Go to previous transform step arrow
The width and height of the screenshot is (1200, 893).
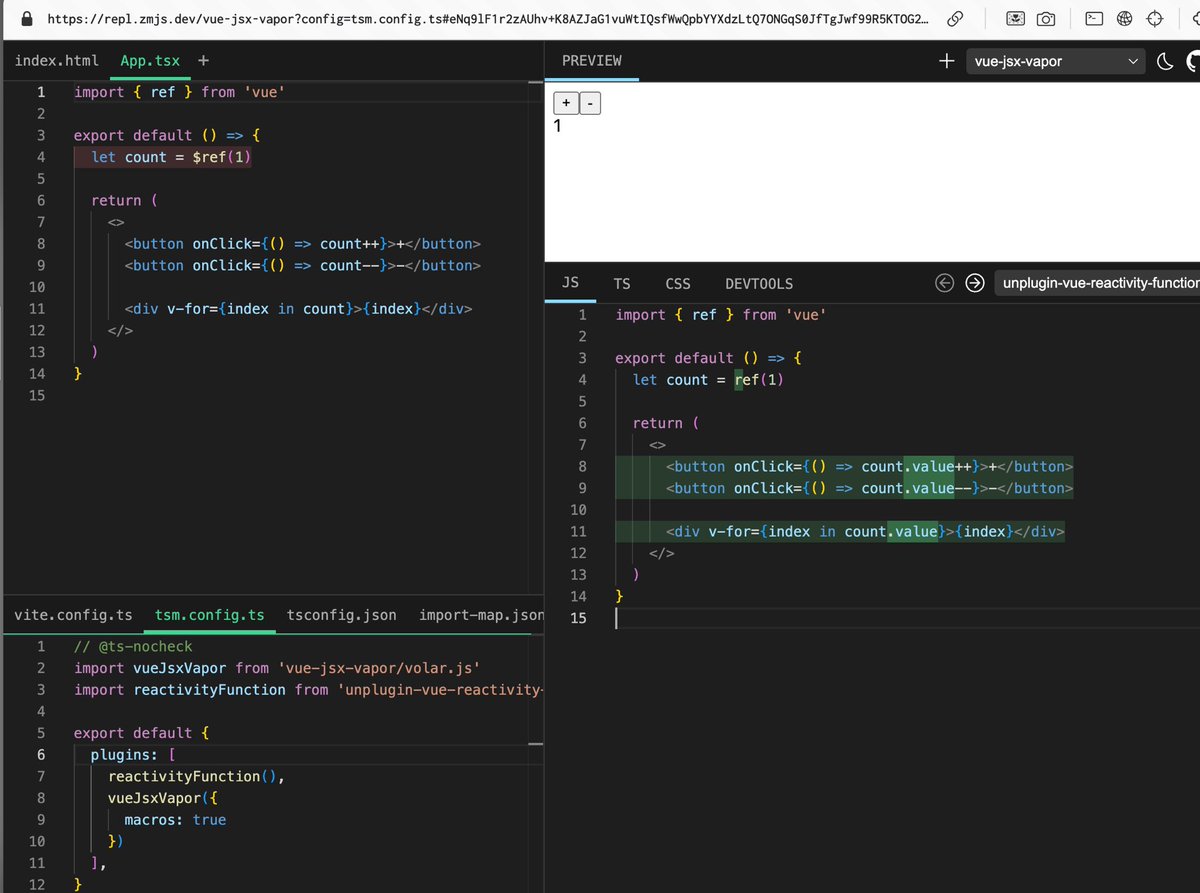click(944, 283)
